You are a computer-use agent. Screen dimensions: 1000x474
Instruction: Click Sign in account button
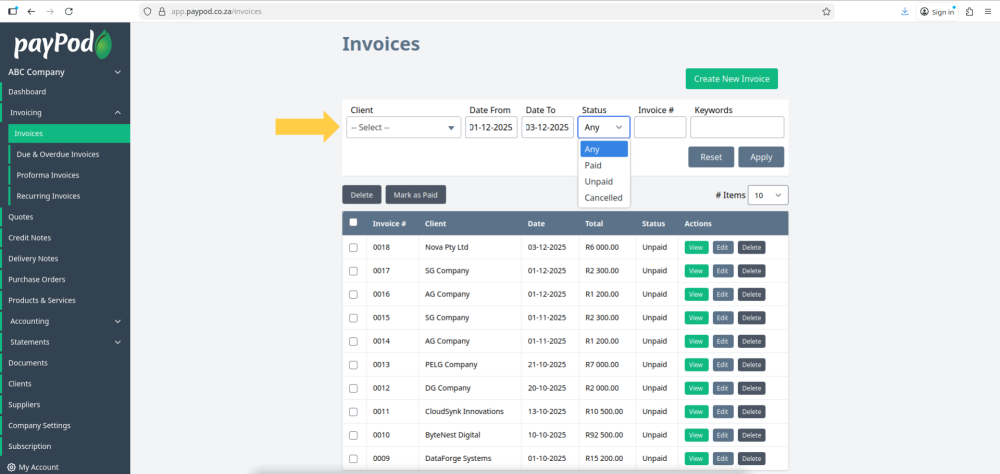937,11
